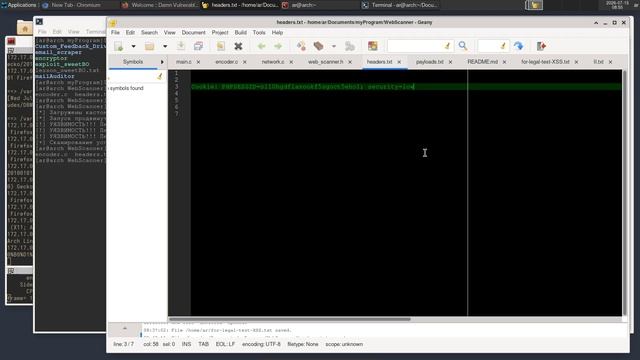Screen dimensions: 640x360
Task: Open the new-file template dropdown arrow
Action: (133, 46)
